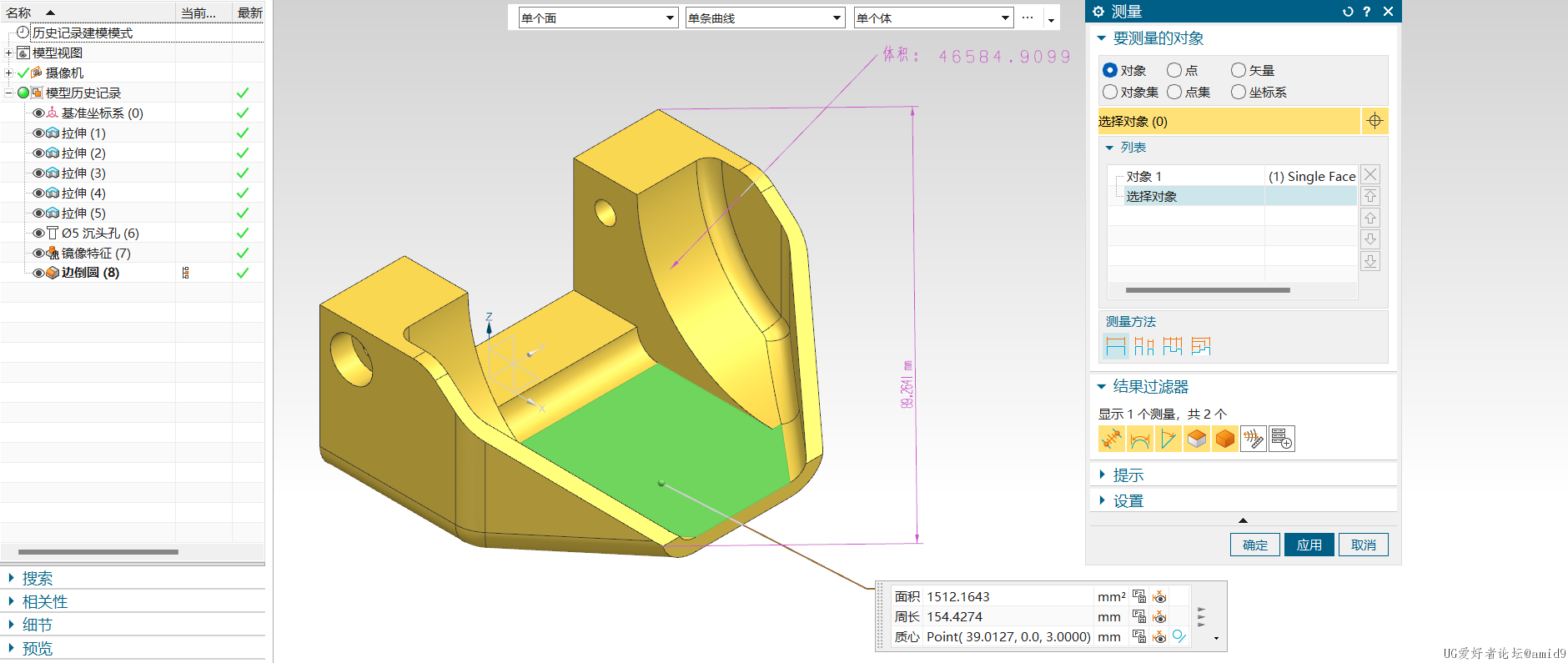Click the part navigator horizontal scrollbar
1568x663 pixels.
pyautogui.click(x=98, y=552)
